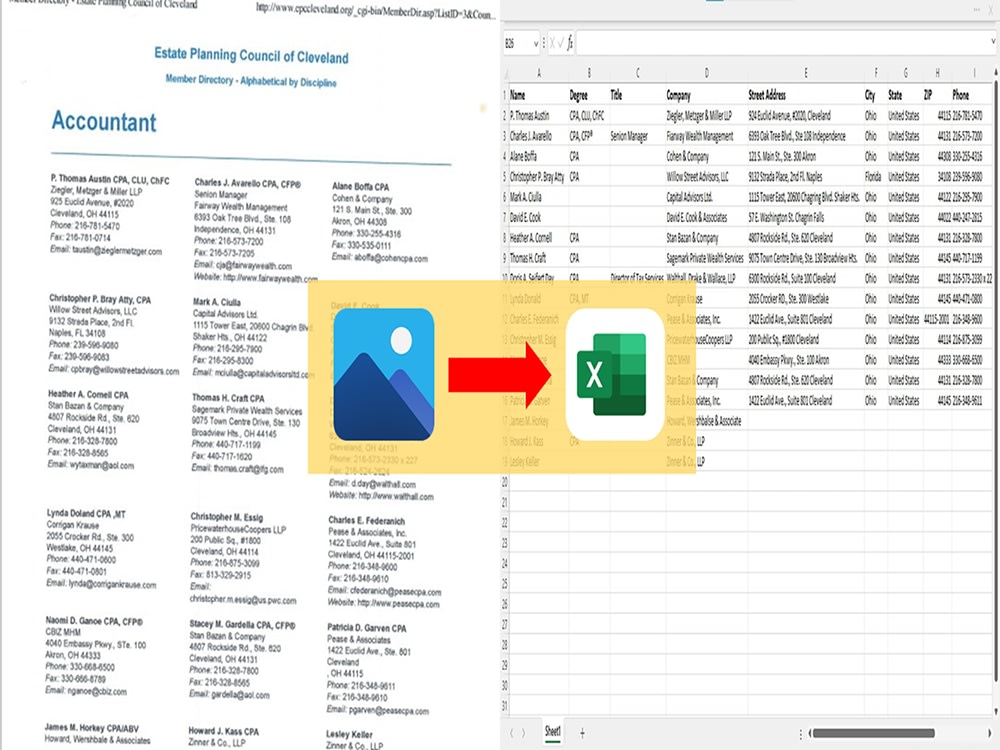Viewport: 1000px width, 750px height.
Task: Click the horizontal scrollbar thumb
Action: (874, 733)
